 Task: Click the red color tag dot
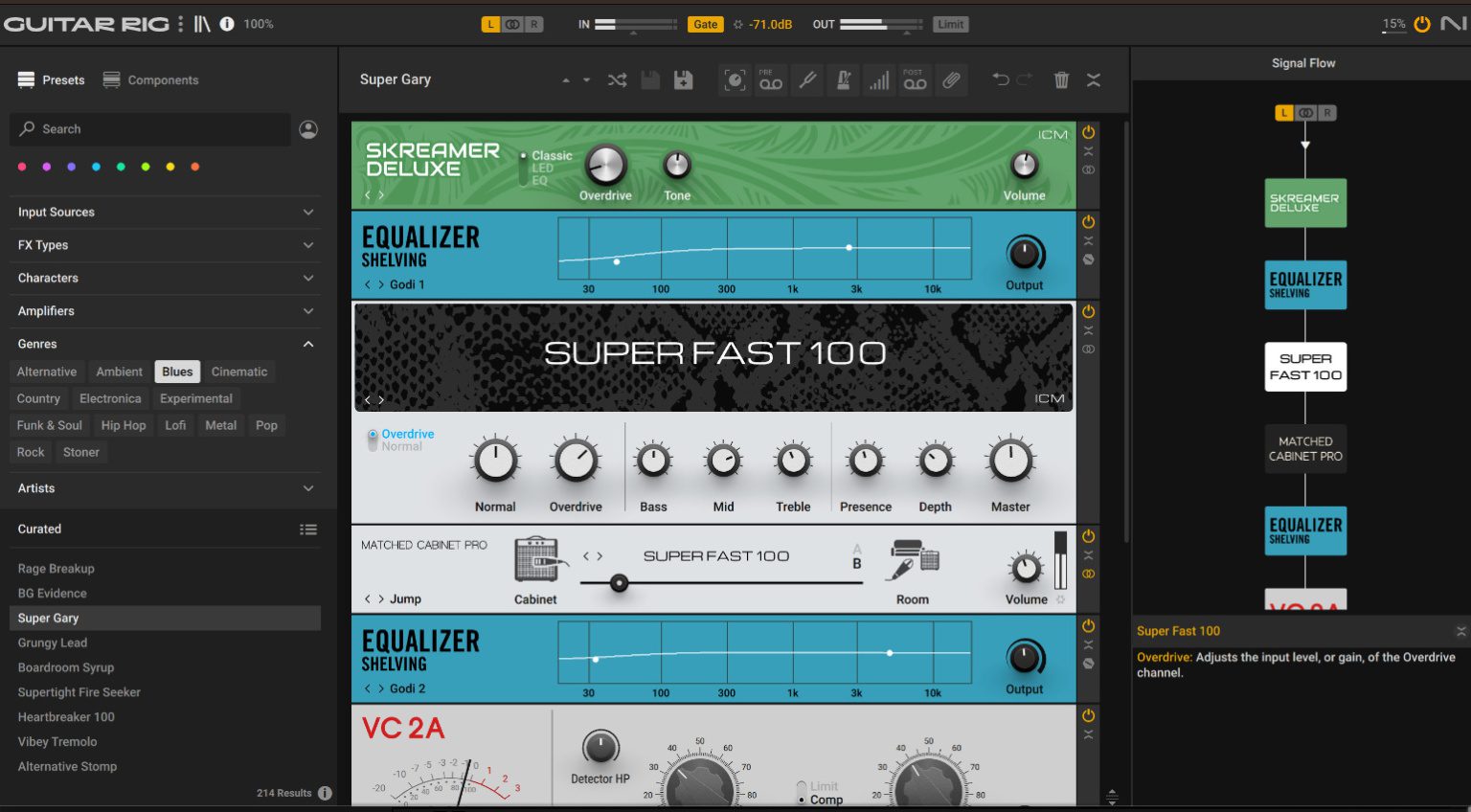point(21,166)
